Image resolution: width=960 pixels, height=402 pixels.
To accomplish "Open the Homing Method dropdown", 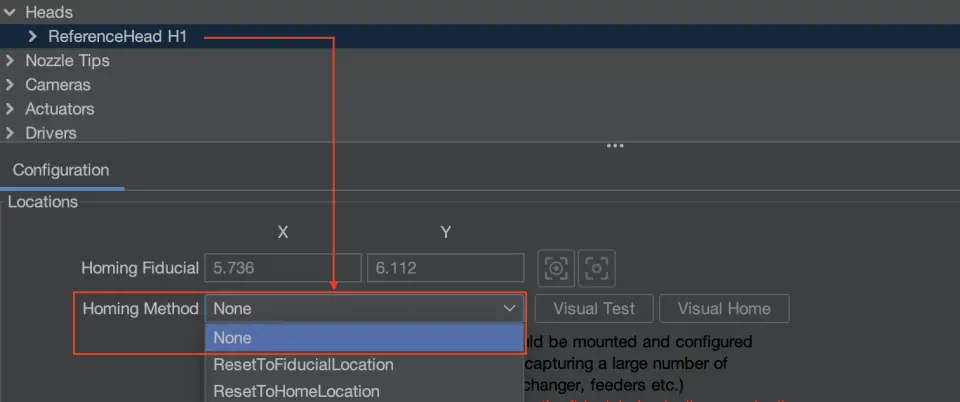I will click(x=364, y=308).
